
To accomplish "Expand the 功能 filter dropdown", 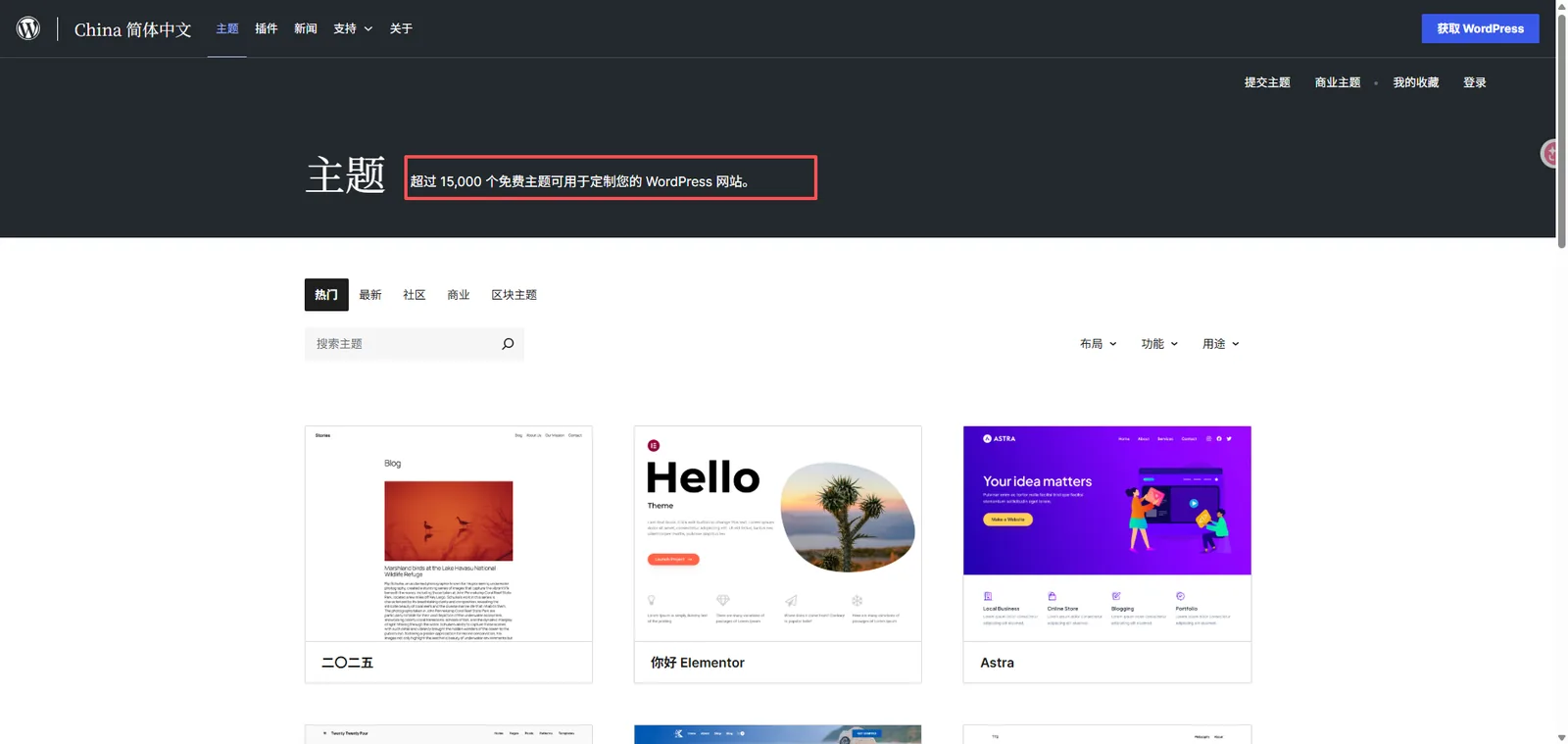I will point(1159,344).
